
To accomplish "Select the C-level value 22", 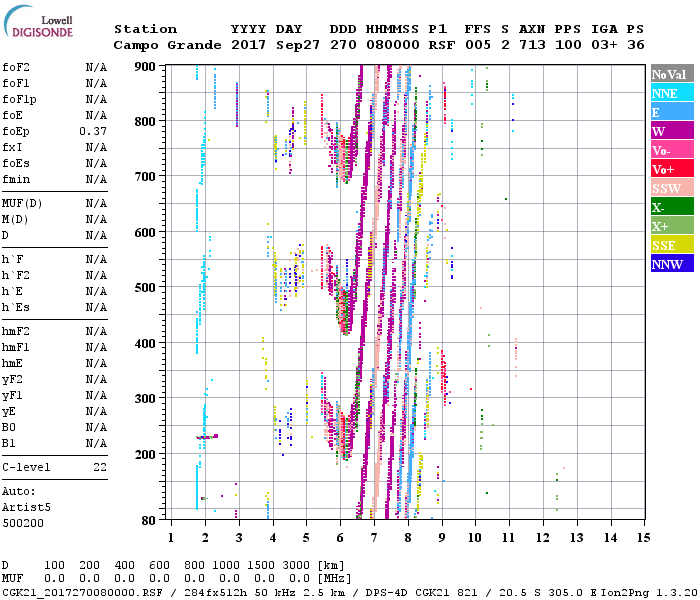I will (99, 467).
